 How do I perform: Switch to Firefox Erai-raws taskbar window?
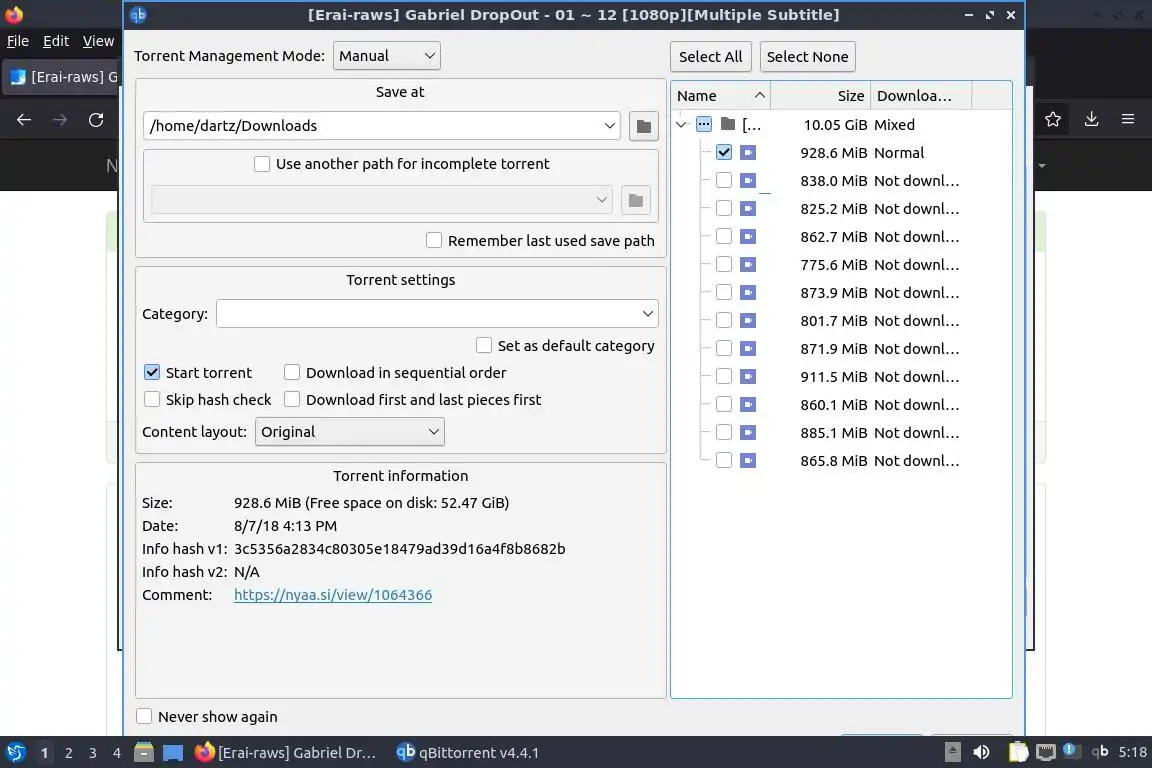287,753
